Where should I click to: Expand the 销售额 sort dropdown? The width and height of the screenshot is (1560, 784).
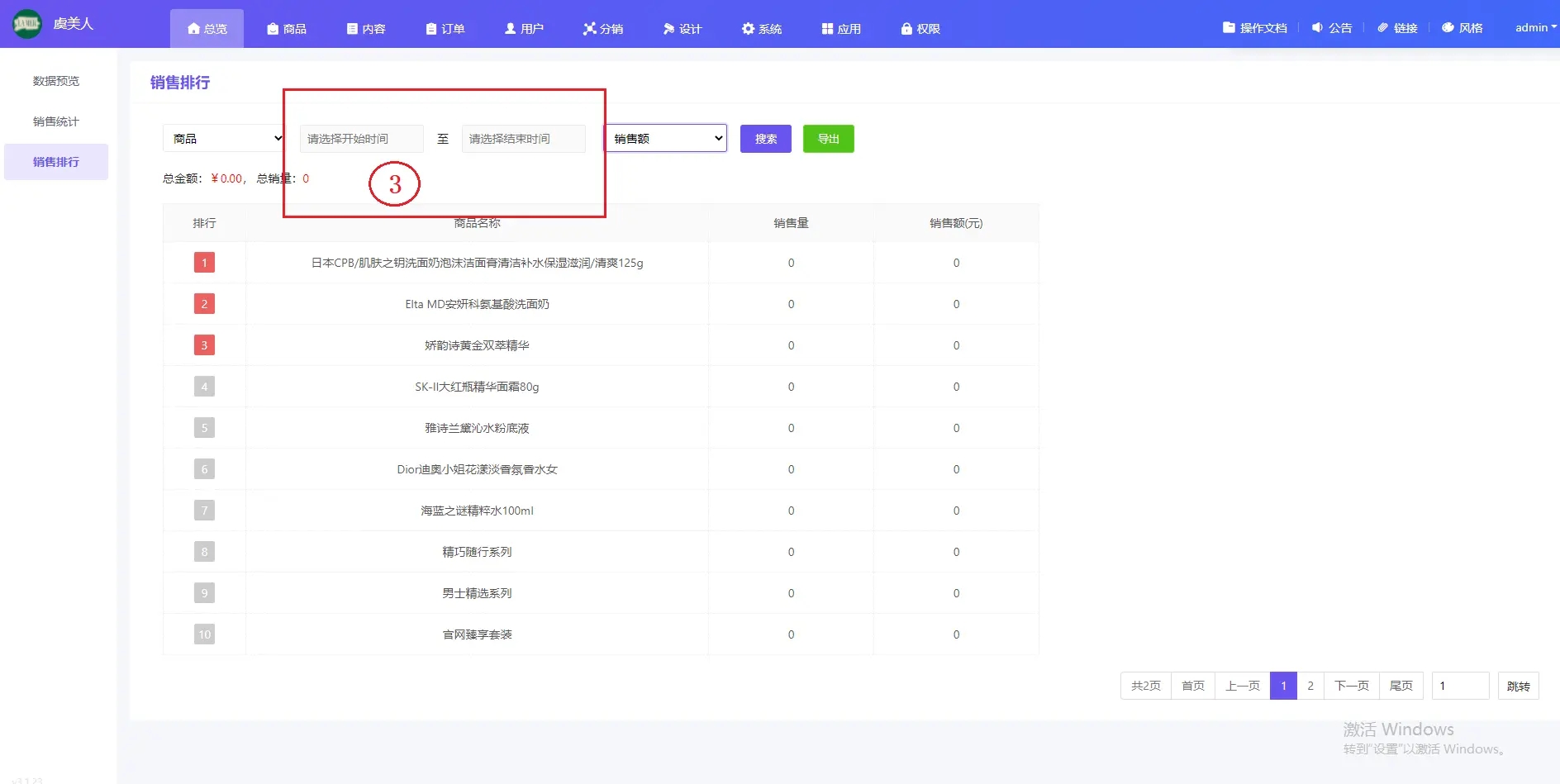pos(666,139)
